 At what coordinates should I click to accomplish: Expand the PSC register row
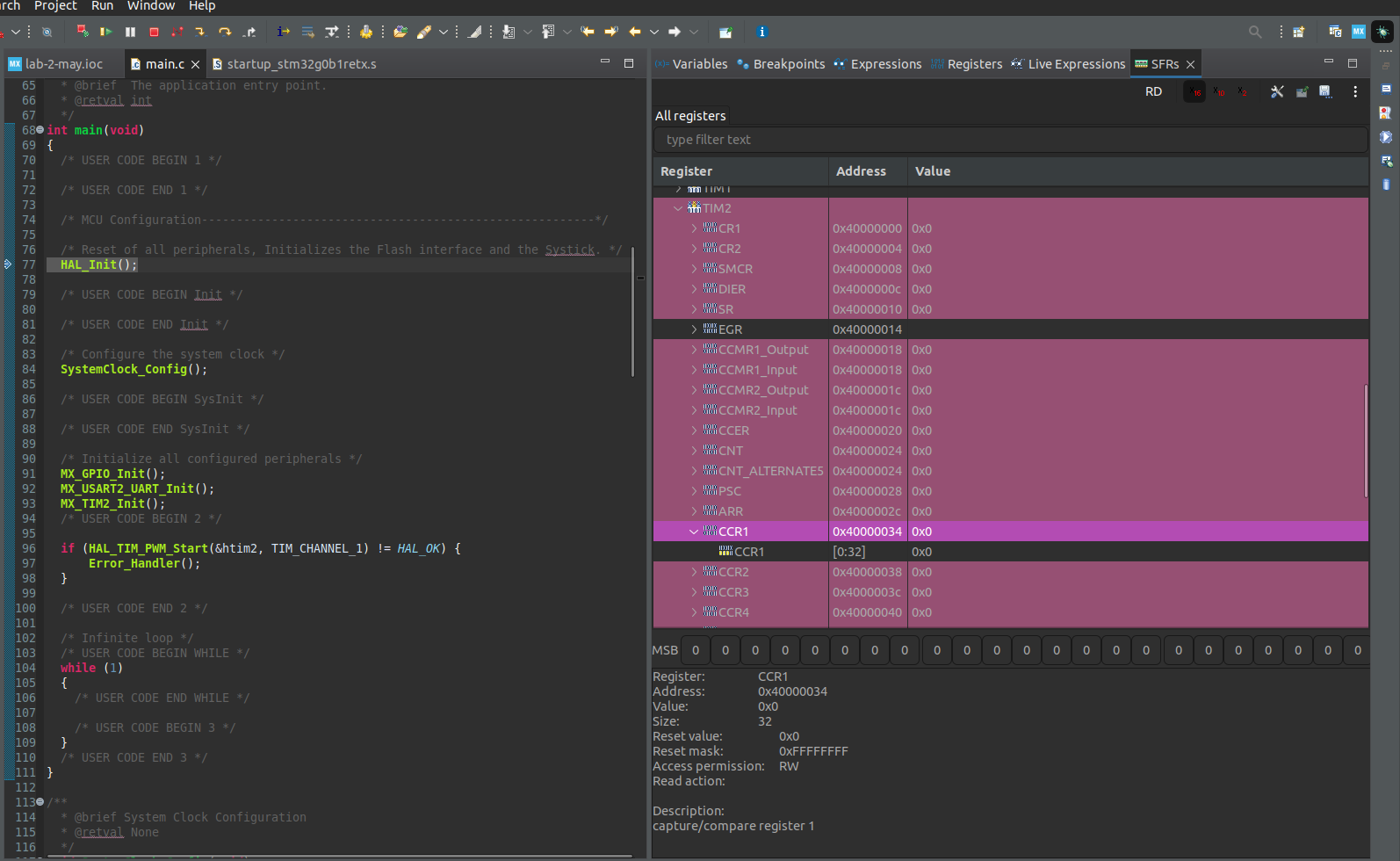pyautogui.click(x=694, y=491)
